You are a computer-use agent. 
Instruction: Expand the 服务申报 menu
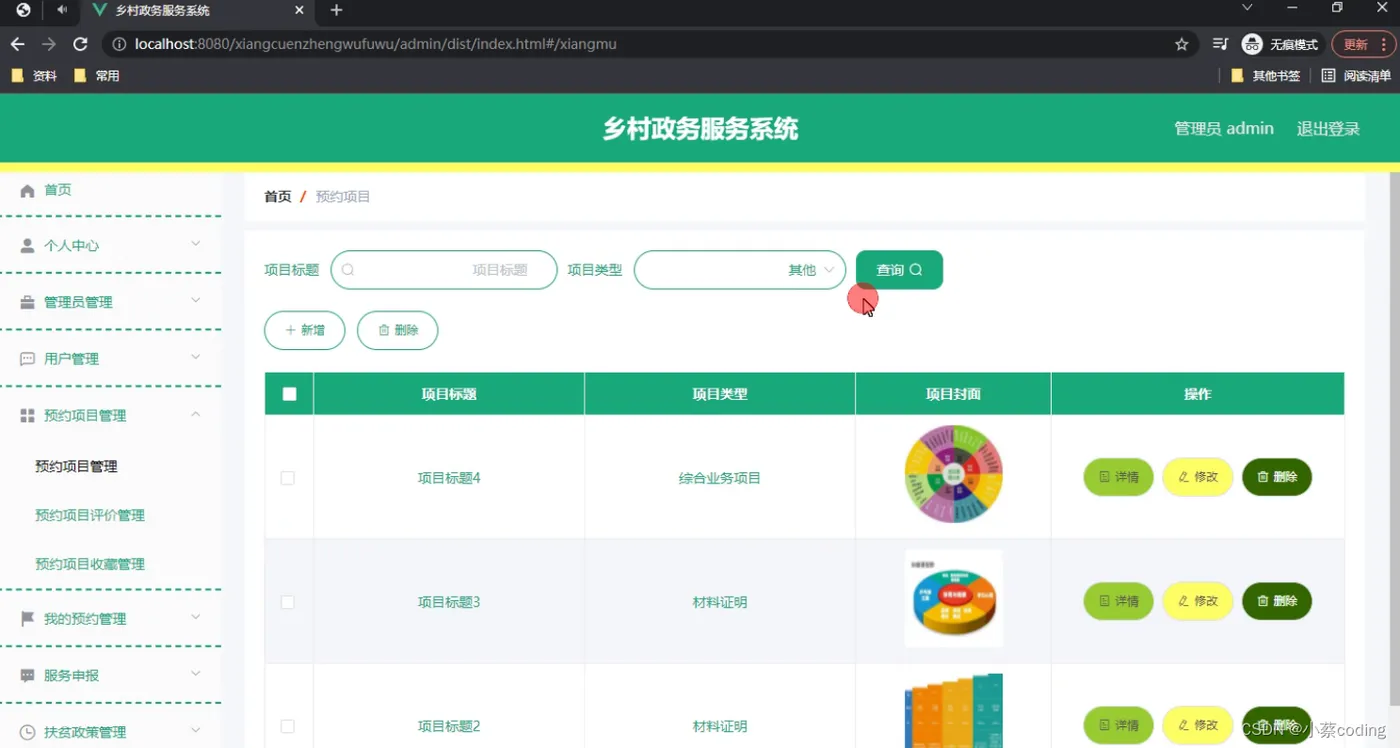195,674
